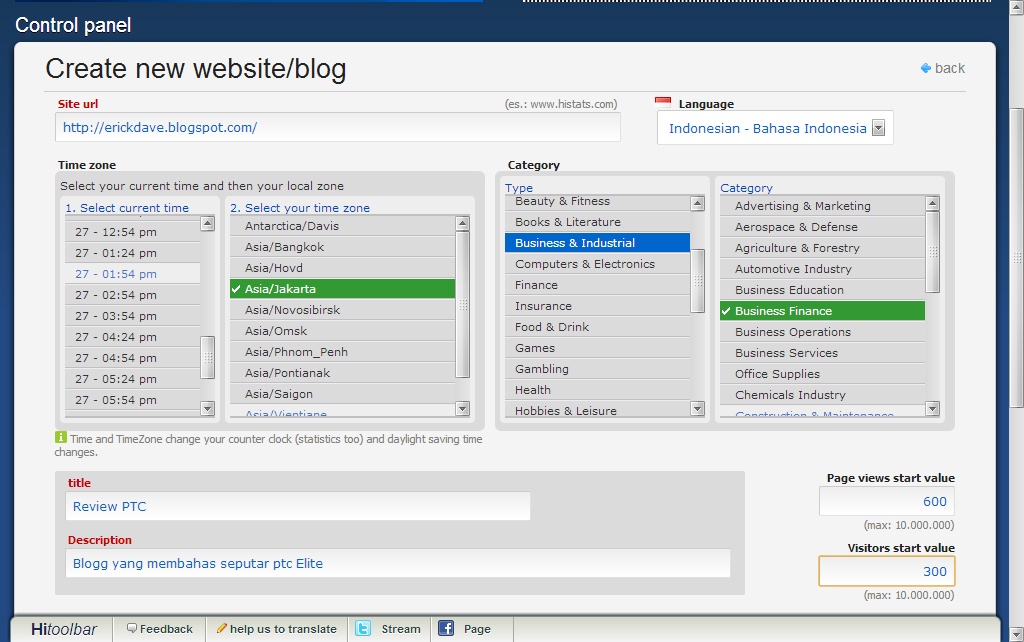Choose Aerospace & Defense category
The height and width of the screenshot is (642, 1024).
click(x=822, y=227)
